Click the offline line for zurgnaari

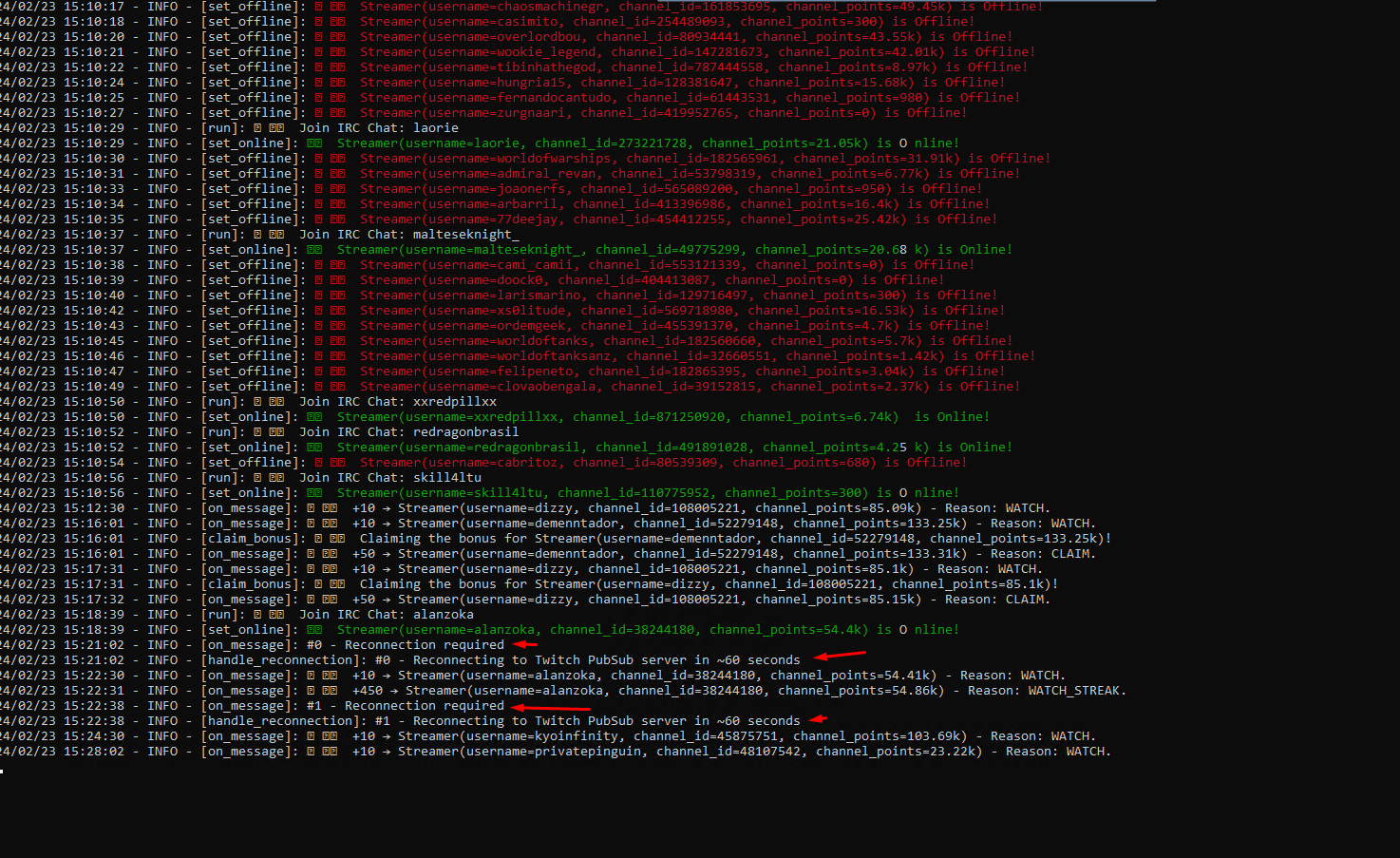point(663,113)
